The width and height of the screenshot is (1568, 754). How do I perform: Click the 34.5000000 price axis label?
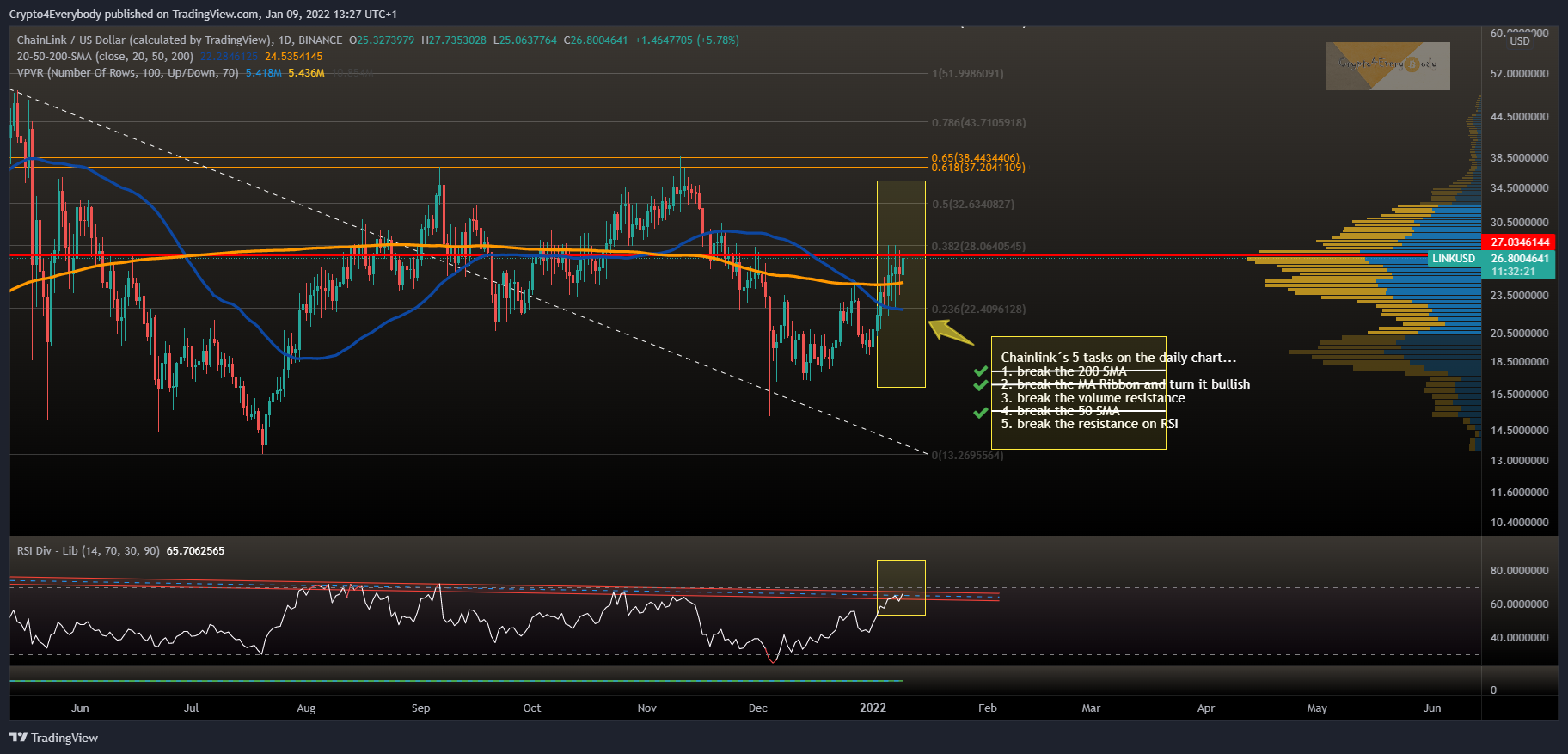coord(1519,188)
